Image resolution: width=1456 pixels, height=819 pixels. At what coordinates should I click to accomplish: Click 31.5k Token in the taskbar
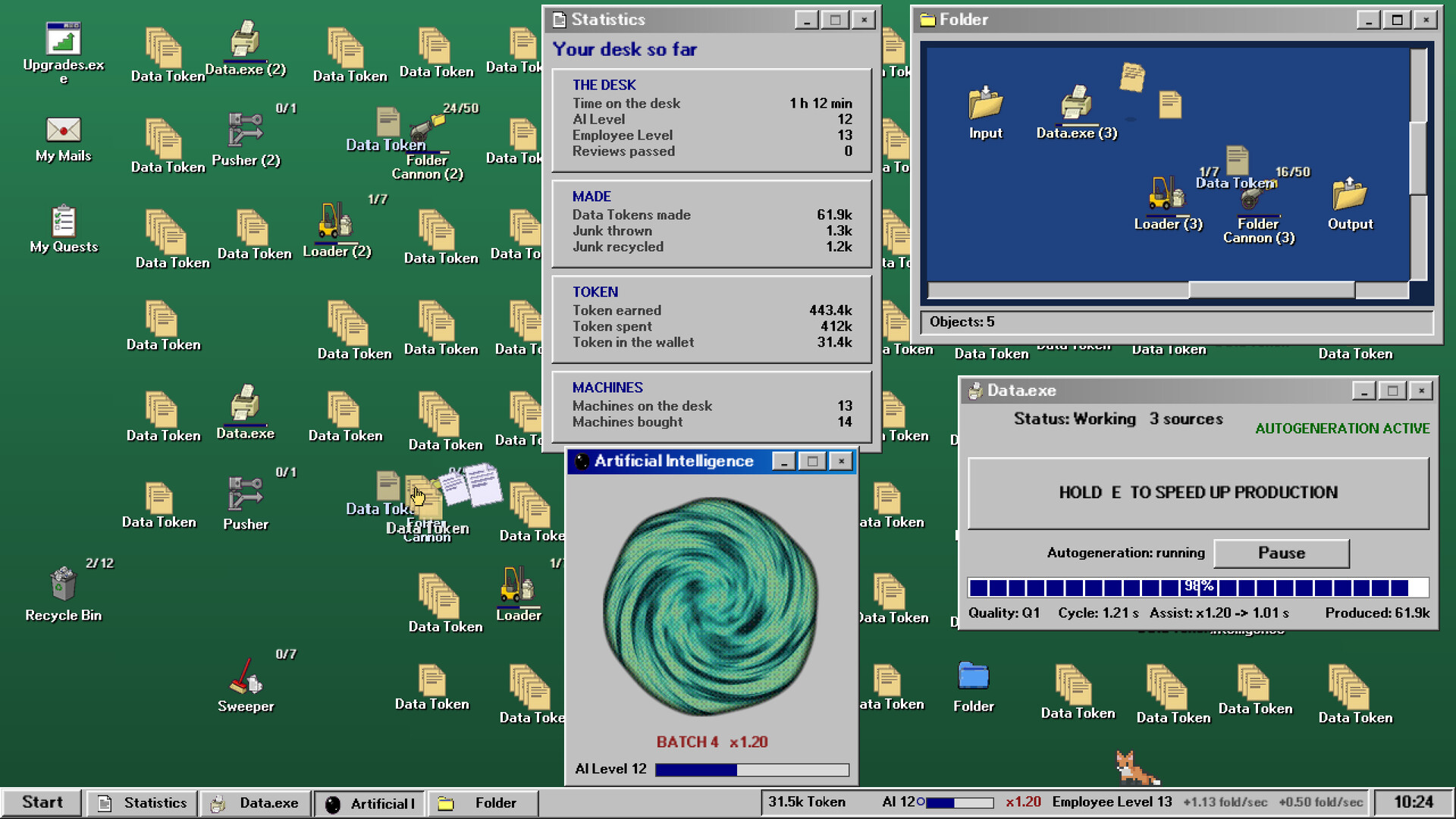(806, 802)
